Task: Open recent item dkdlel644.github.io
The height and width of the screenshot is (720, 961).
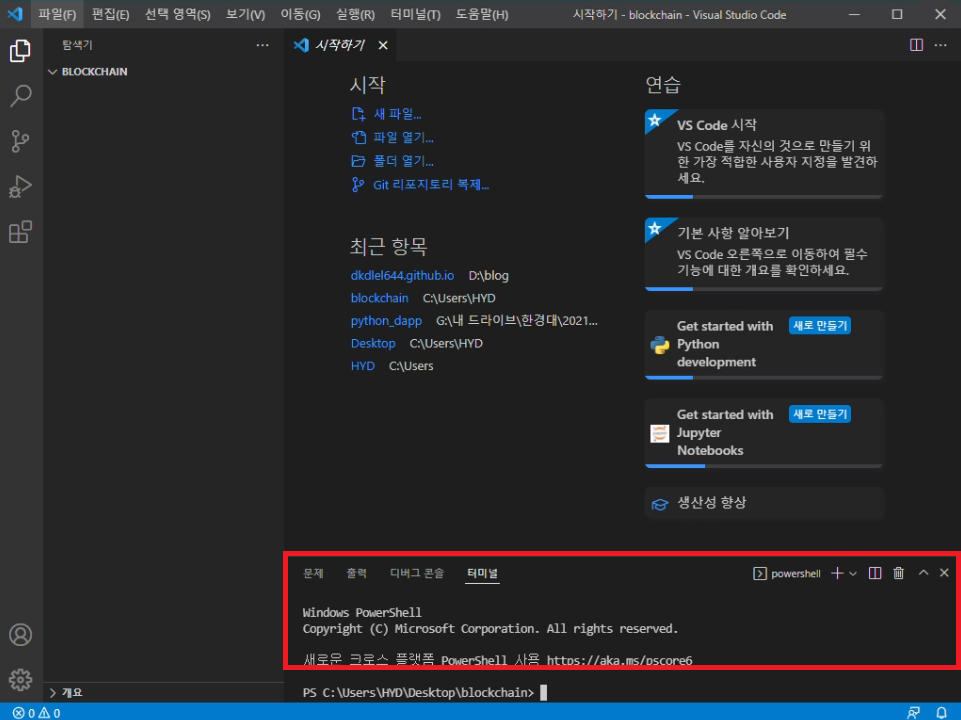Action: [x=402, y=276]
